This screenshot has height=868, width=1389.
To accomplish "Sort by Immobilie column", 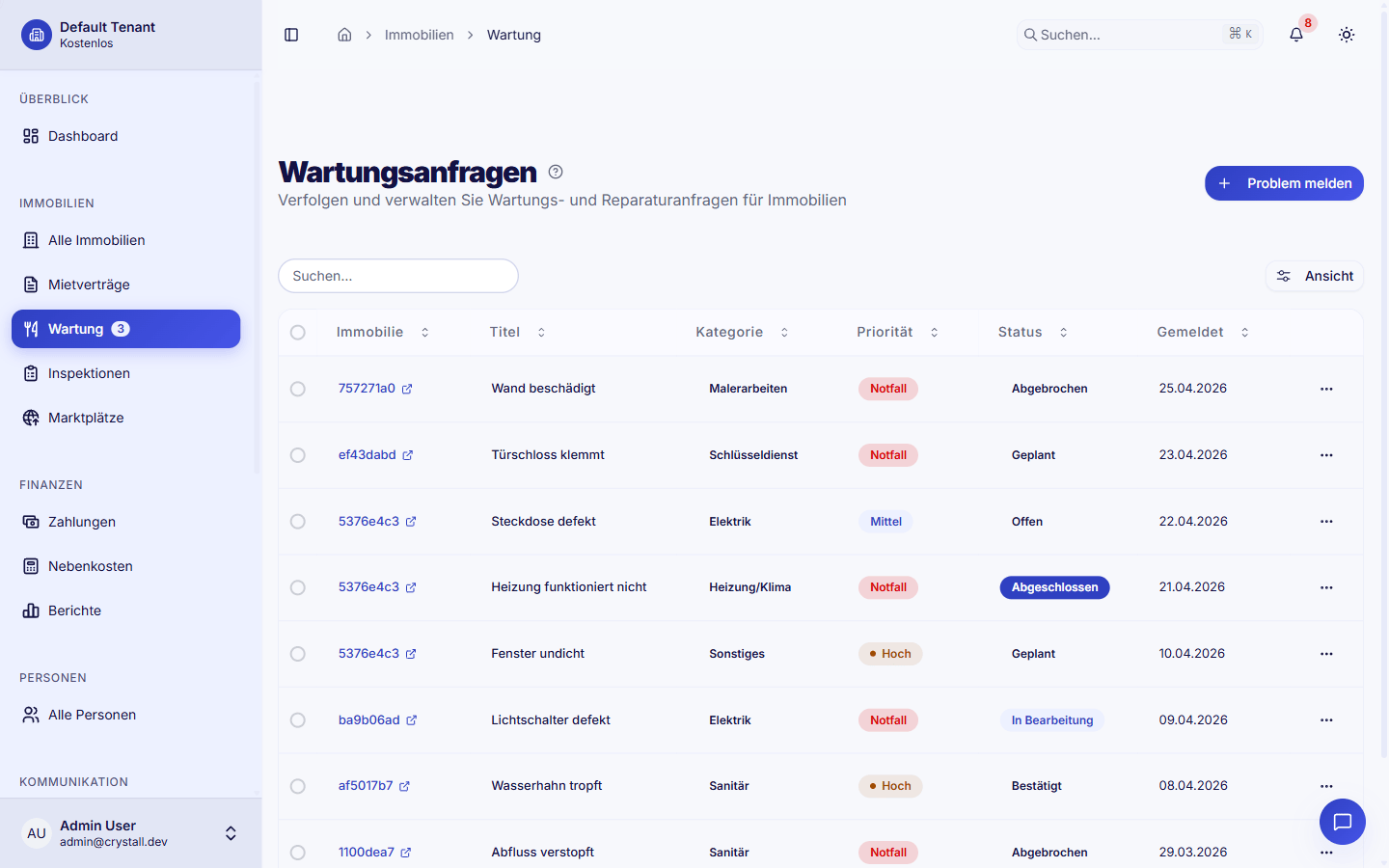I will click(383, 332).
